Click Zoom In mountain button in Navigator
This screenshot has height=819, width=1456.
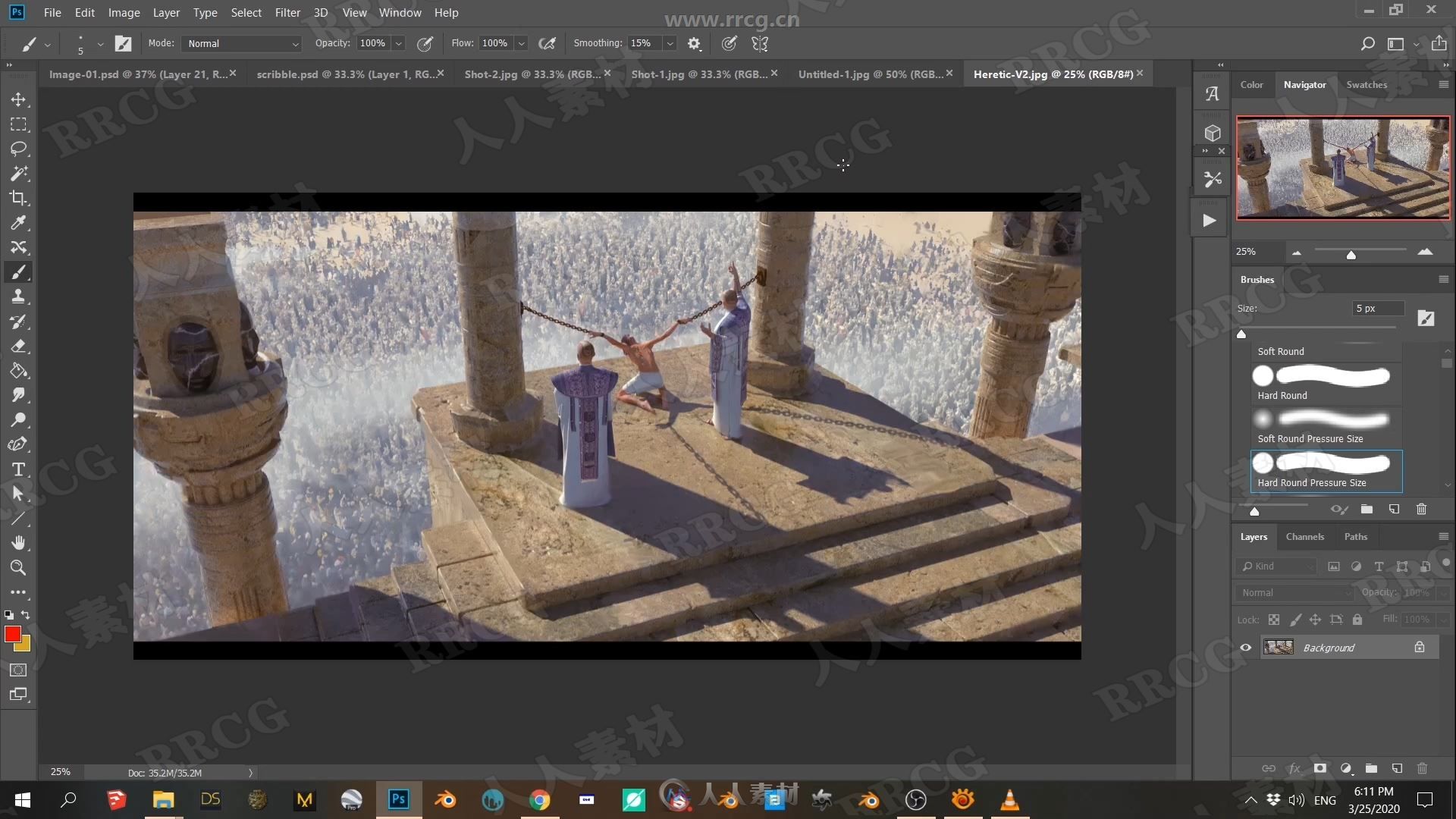1425,251
